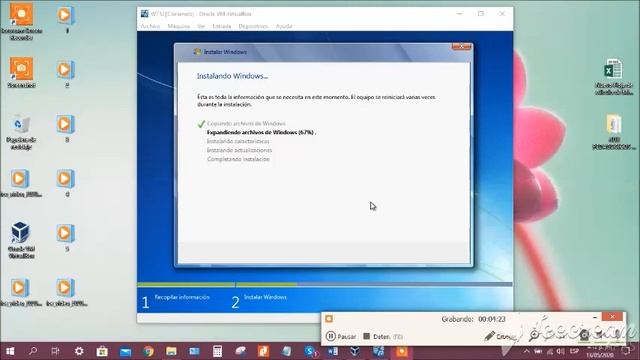Click step 1 'Recopilar información' label
The height and width of the screenshot is (360, 640).
(182, 297)
